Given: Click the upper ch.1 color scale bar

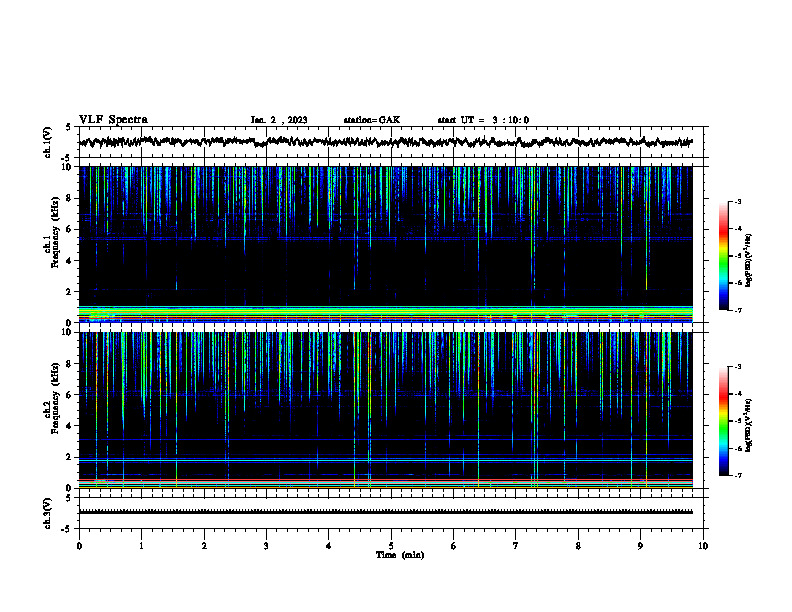Looking at the screenshot, I should click(x=723, y=256).
